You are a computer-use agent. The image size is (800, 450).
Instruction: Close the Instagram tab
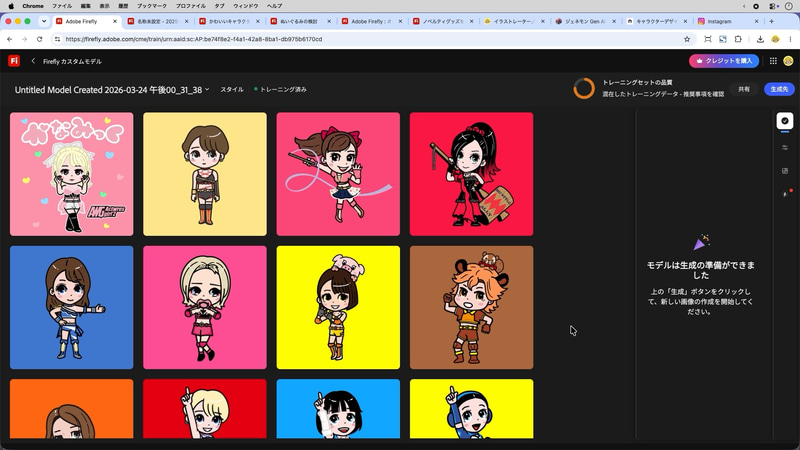[x=756, y=21]
